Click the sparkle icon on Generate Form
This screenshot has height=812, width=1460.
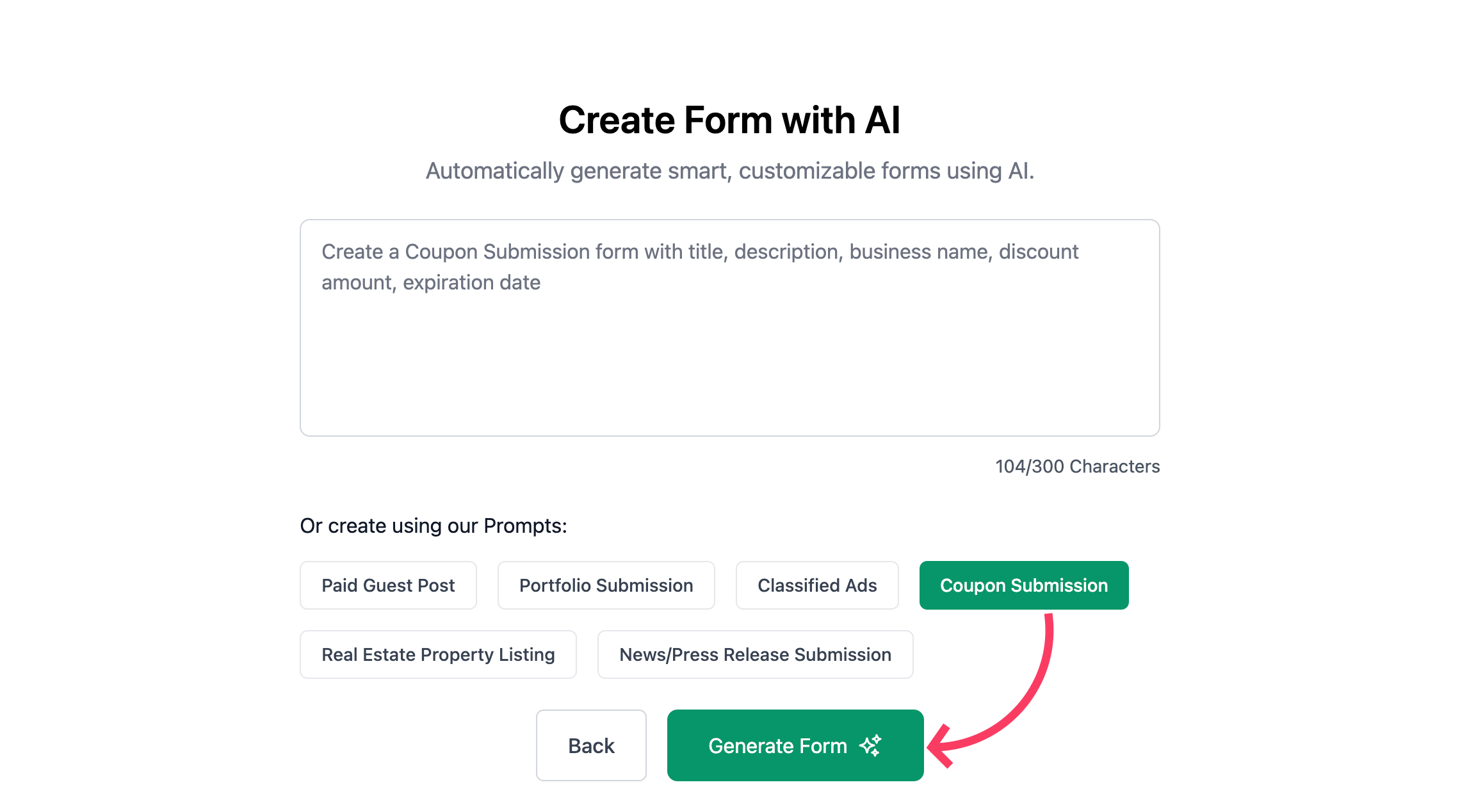pyautogui.click(x=870, y=745)
